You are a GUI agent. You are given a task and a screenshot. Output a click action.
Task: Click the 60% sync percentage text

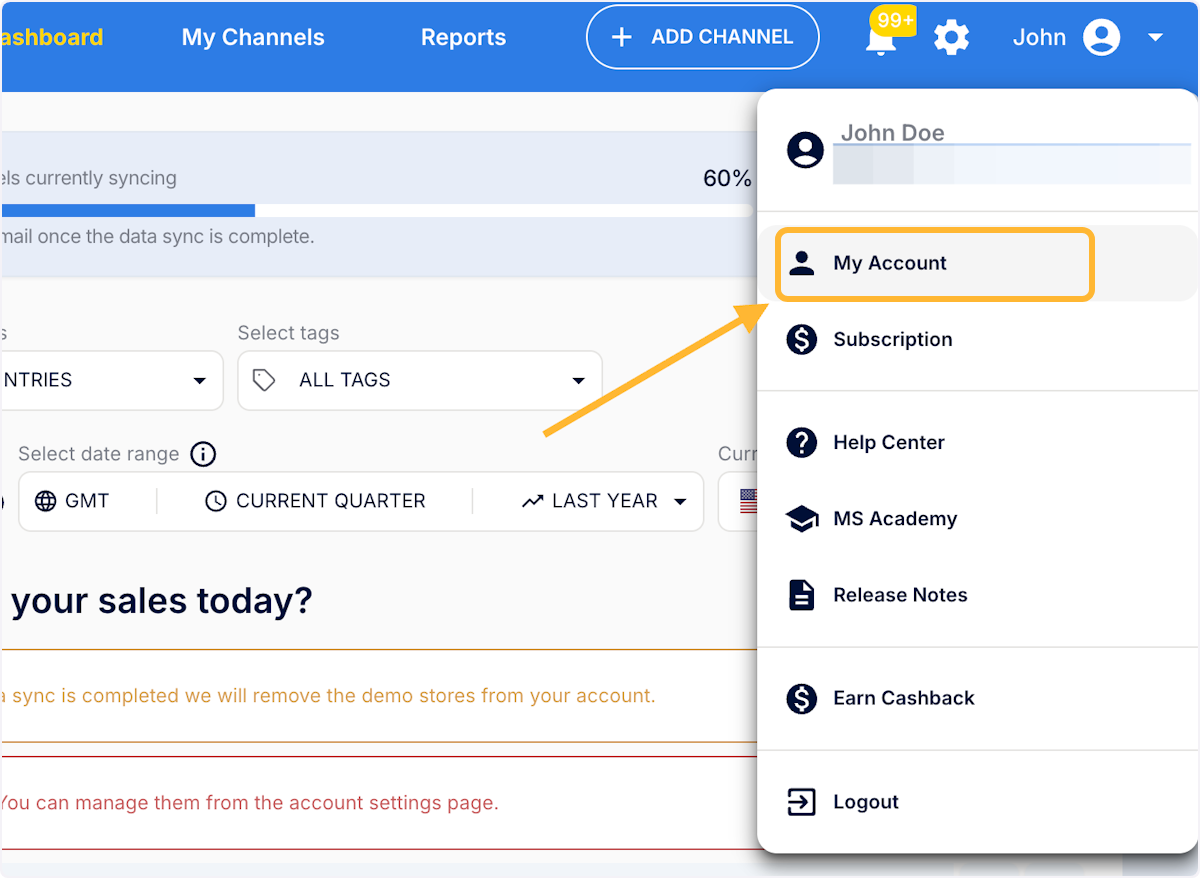click(x=727, y=178)
